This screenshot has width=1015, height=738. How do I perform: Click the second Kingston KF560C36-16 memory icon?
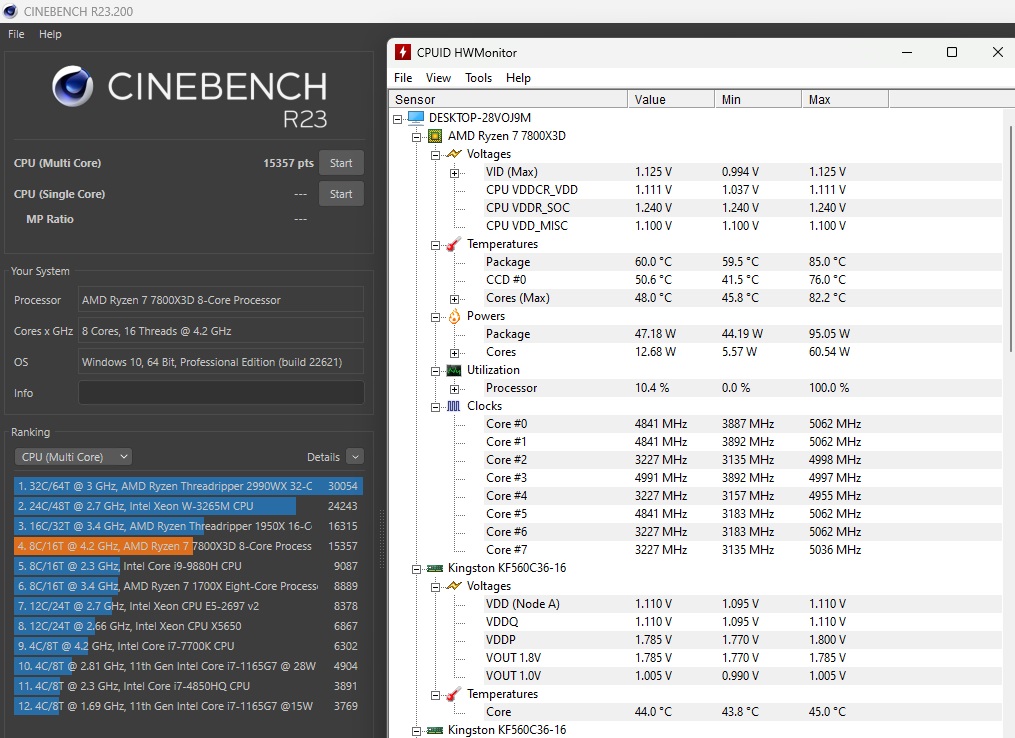pos(435,730)
